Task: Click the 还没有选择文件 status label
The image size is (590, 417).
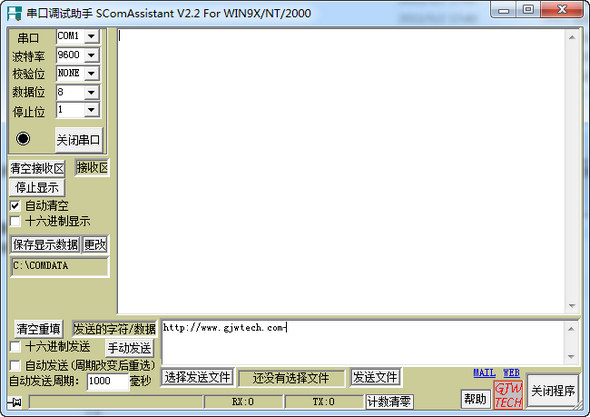Action: coord(291,378)
